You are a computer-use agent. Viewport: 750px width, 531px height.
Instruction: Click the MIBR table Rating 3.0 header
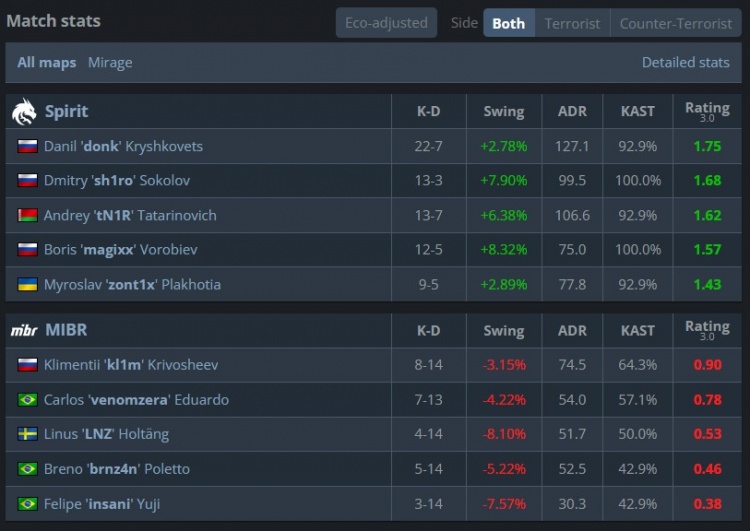click(707, 330)
